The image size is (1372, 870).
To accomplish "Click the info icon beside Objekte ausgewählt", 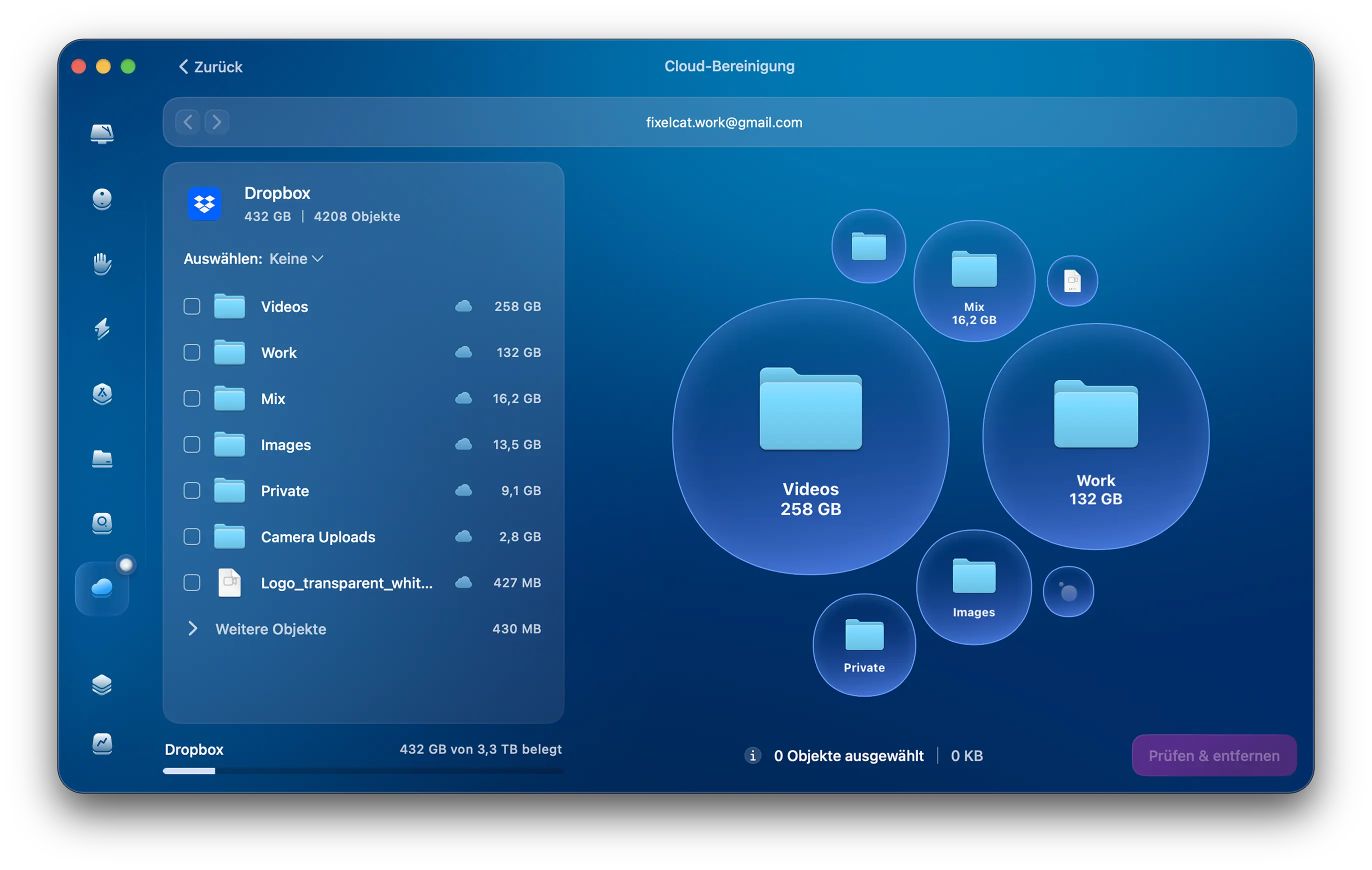I will (x=752, y=755).
